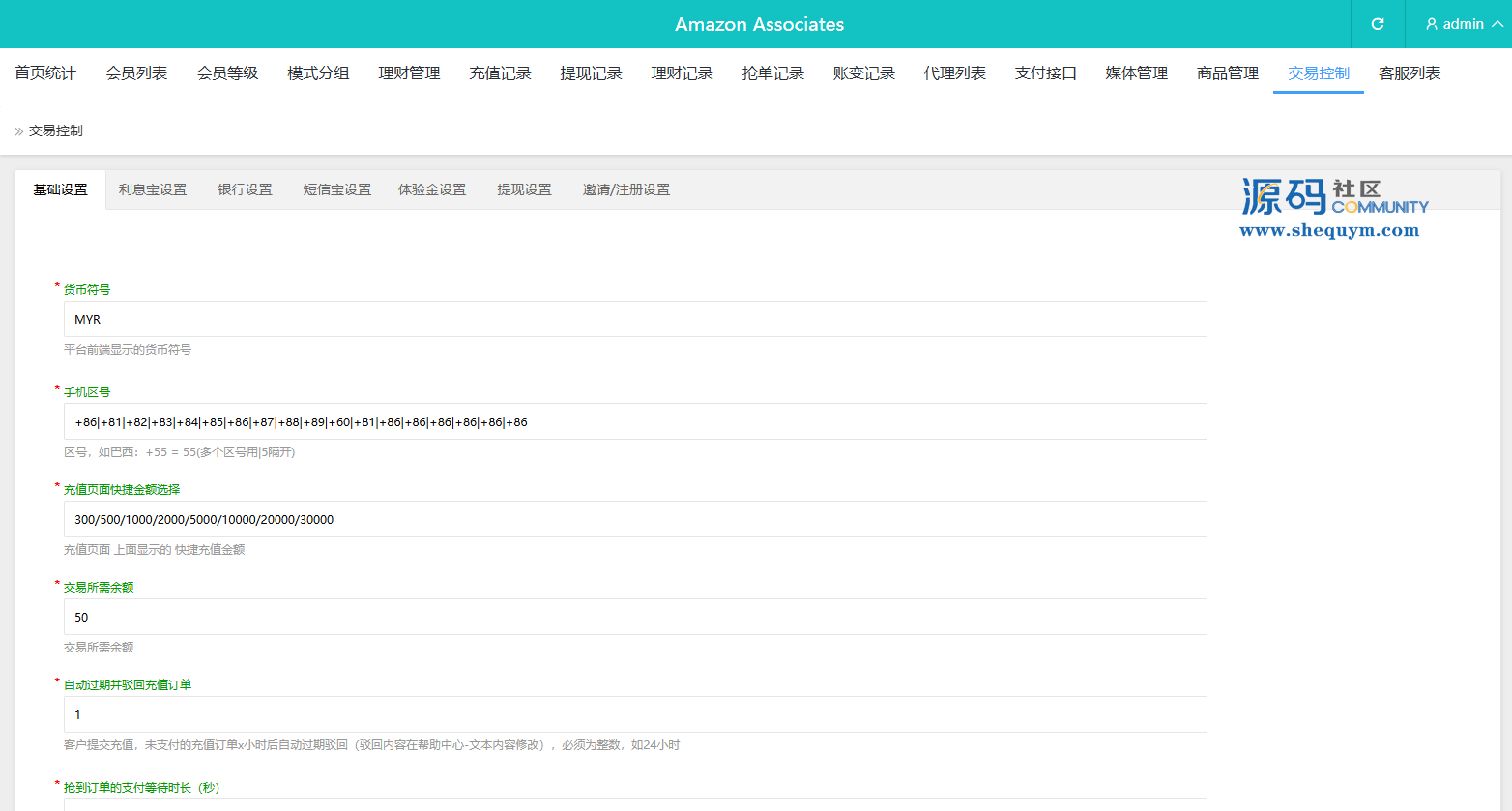1512x811 pixels.
Task: Focus the 手机区号 input field
Action: coord(634,421)
